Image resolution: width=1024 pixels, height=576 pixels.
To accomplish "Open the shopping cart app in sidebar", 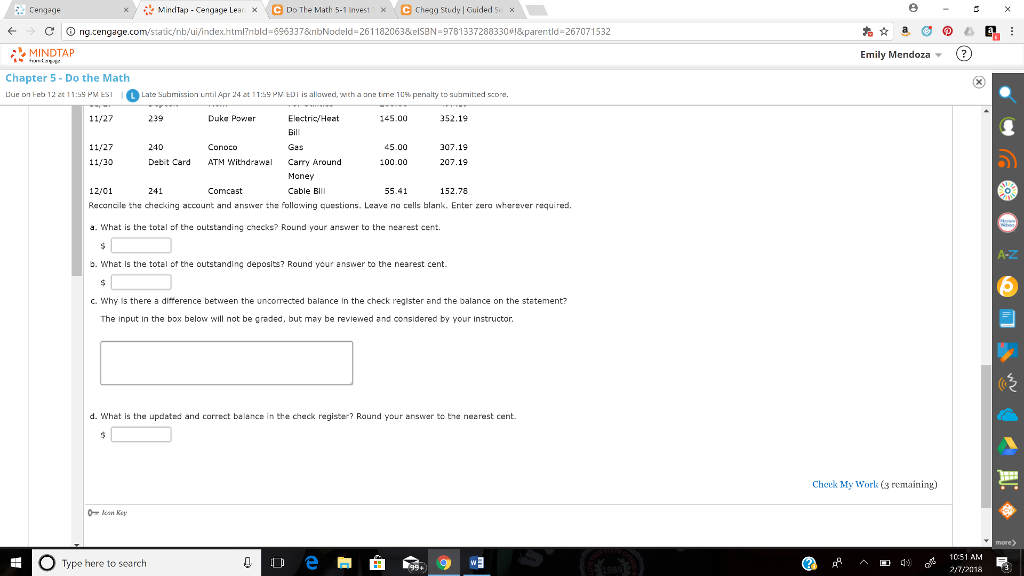I will pyautogui.click(x=1008, y=479).
